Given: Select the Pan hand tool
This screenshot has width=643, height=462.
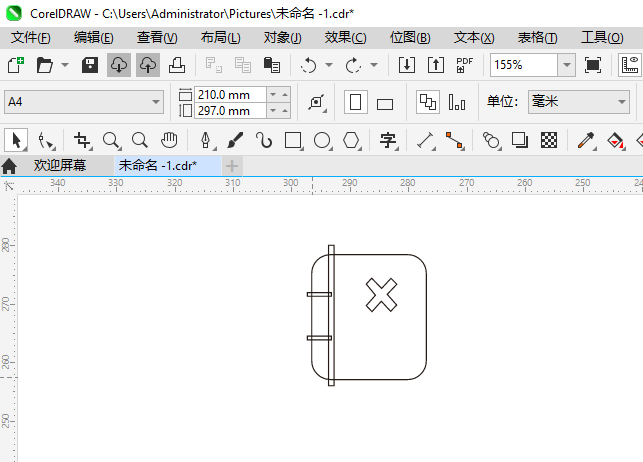Looking at the screenshot, I should click(169, 140).
